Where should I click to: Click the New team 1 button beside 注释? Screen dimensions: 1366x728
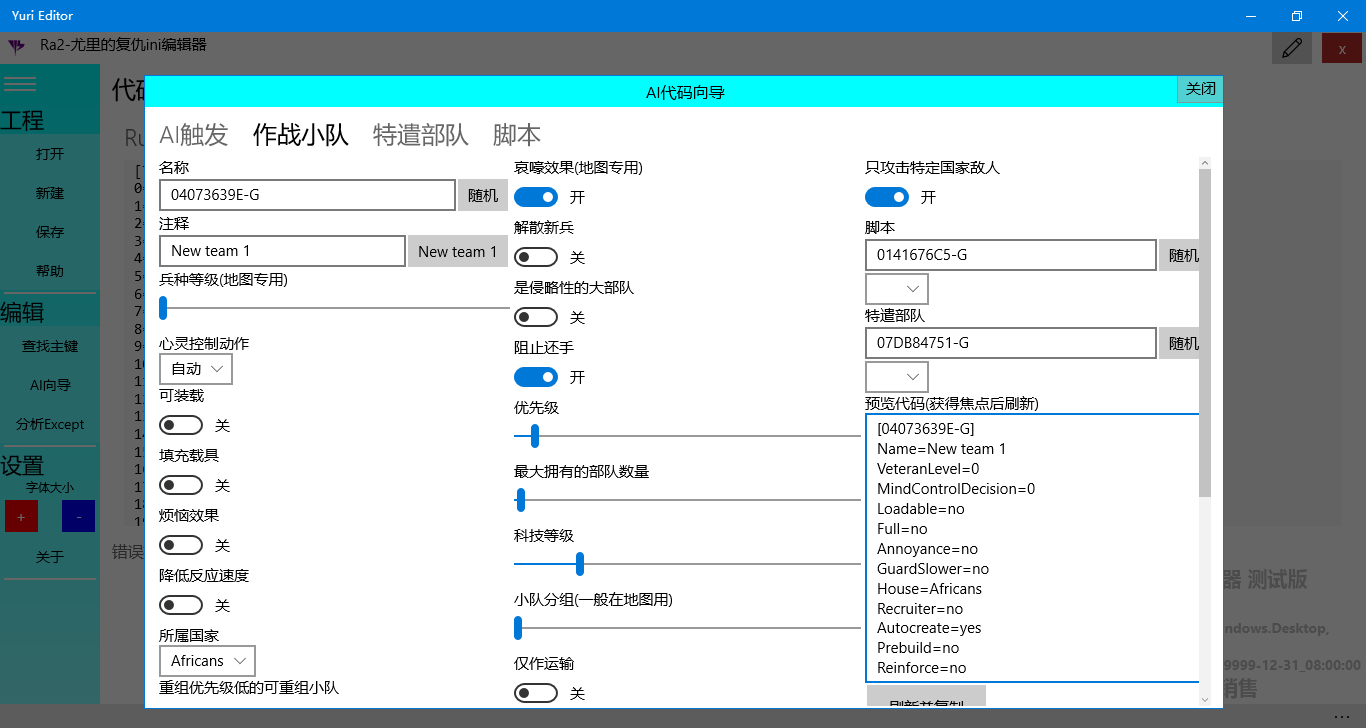pyautogui.click(x=458, y=251)
